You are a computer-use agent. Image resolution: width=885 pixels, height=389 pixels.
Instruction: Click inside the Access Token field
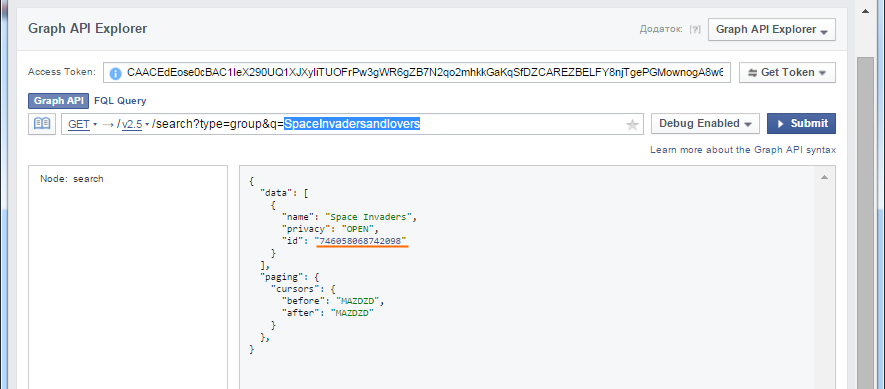[x=417, y=72]
